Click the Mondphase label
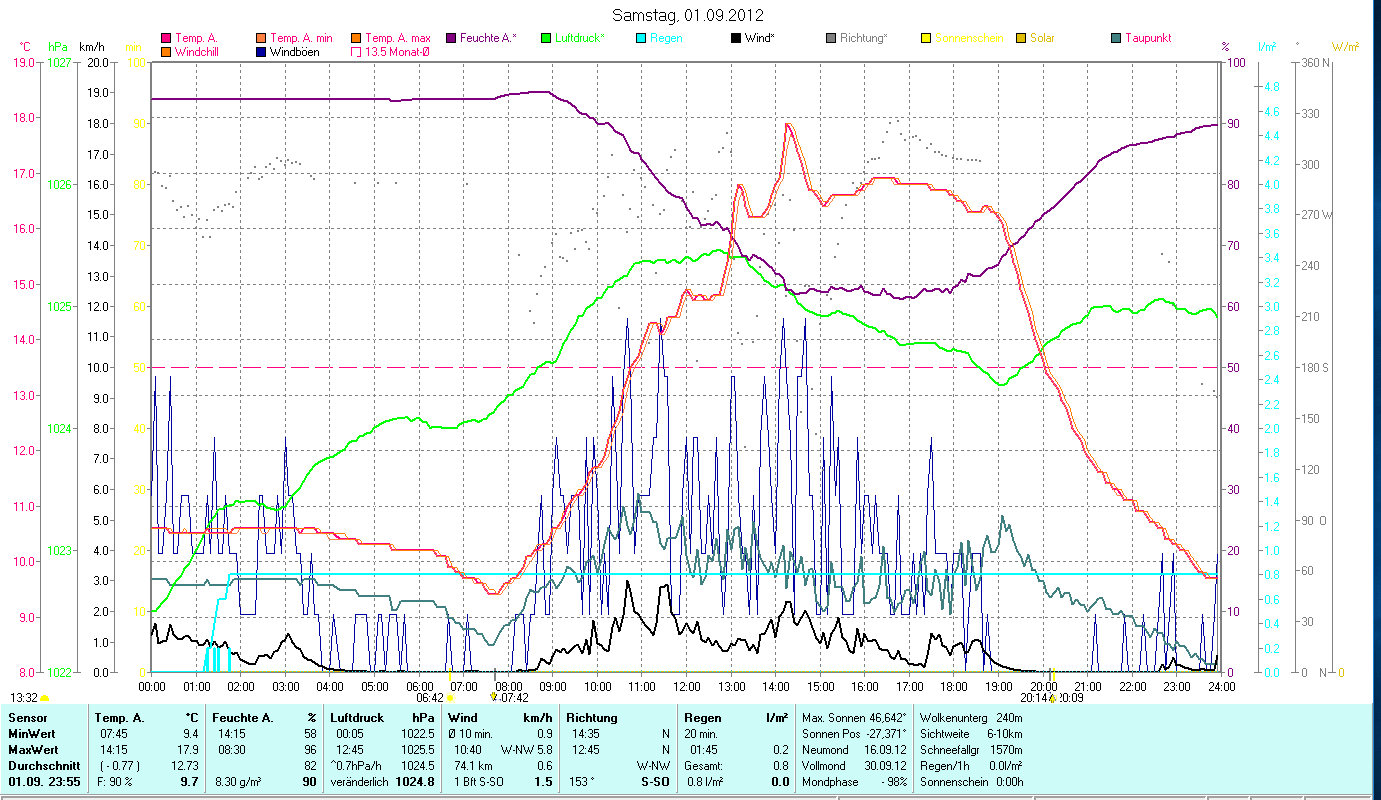The height and width of the screenshot is (800, 1381). point(829,782)
